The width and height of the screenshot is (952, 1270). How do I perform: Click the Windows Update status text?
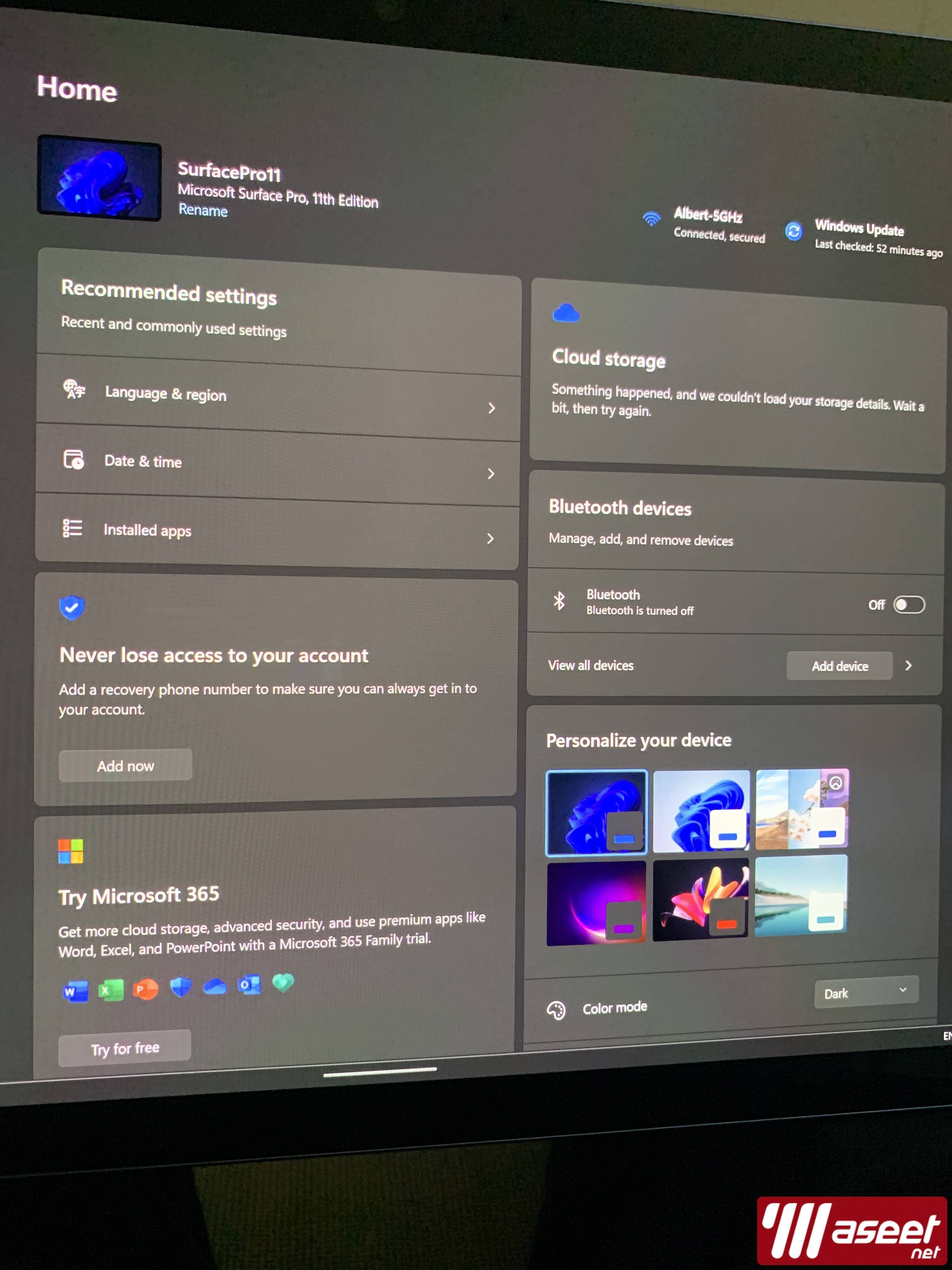point(879,248)
